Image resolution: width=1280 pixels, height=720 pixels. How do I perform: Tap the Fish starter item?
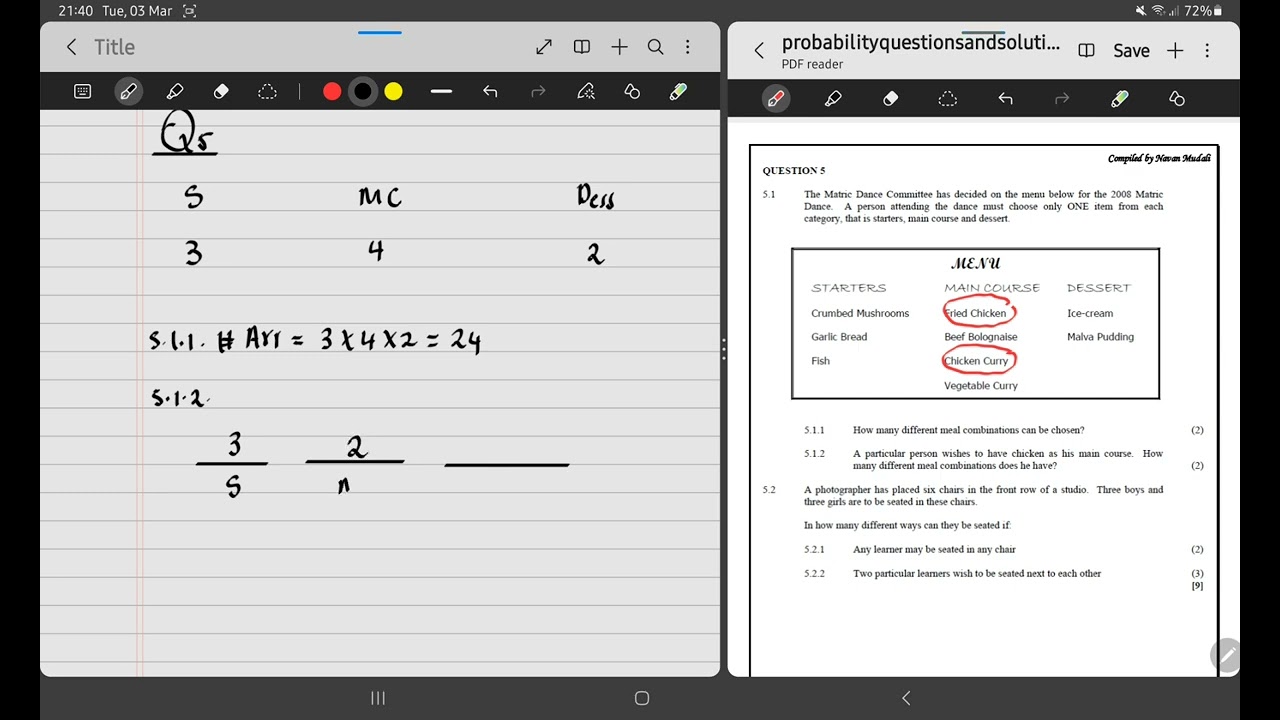coord(820,361)
